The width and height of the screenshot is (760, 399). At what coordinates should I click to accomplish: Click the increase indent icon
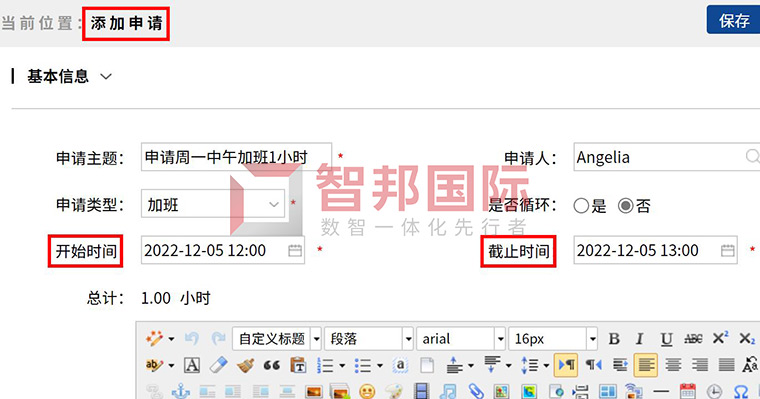point(620,365)
